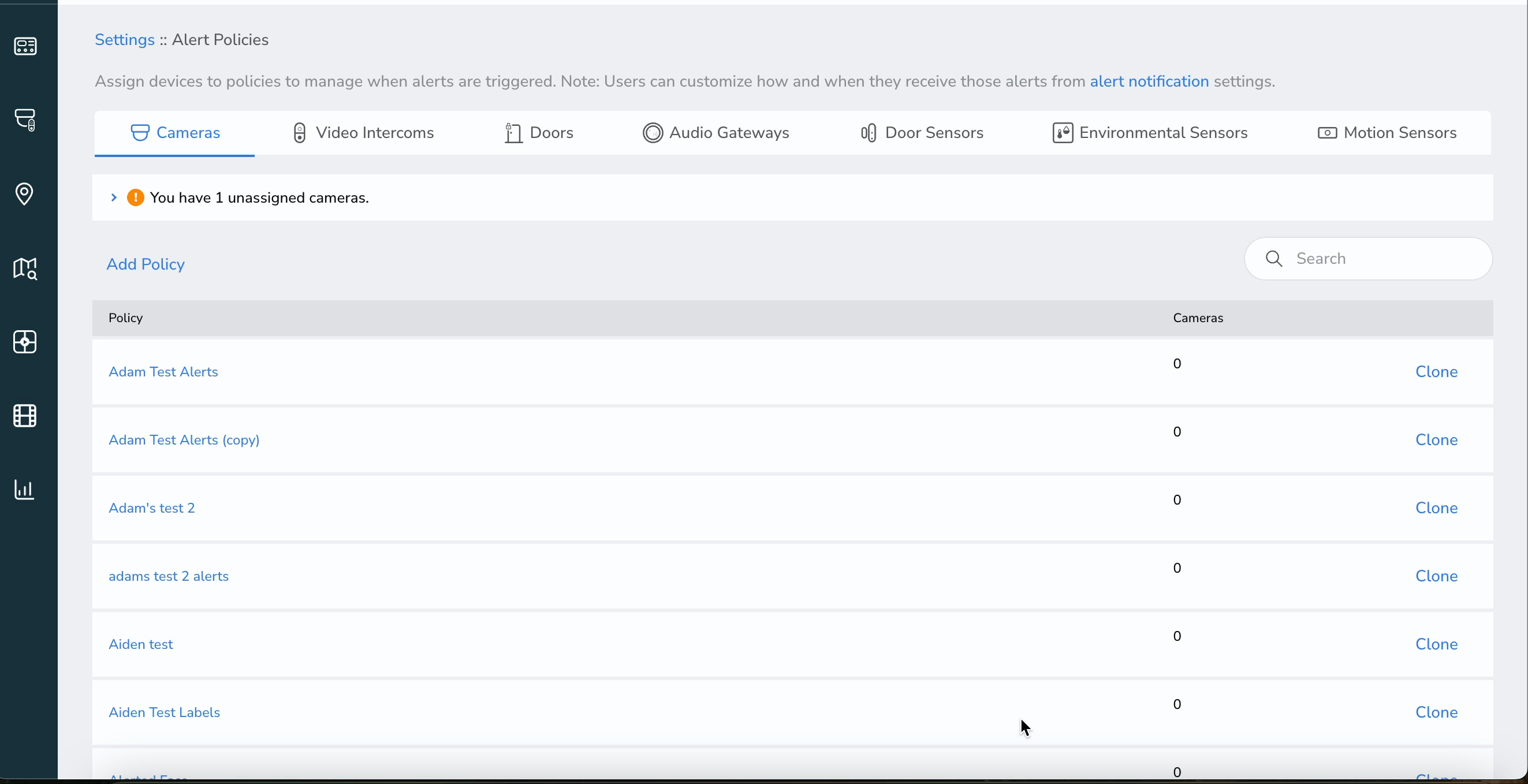
Task: Go back to Settings via breadcrumb
Action: click(x=125, y=40)
